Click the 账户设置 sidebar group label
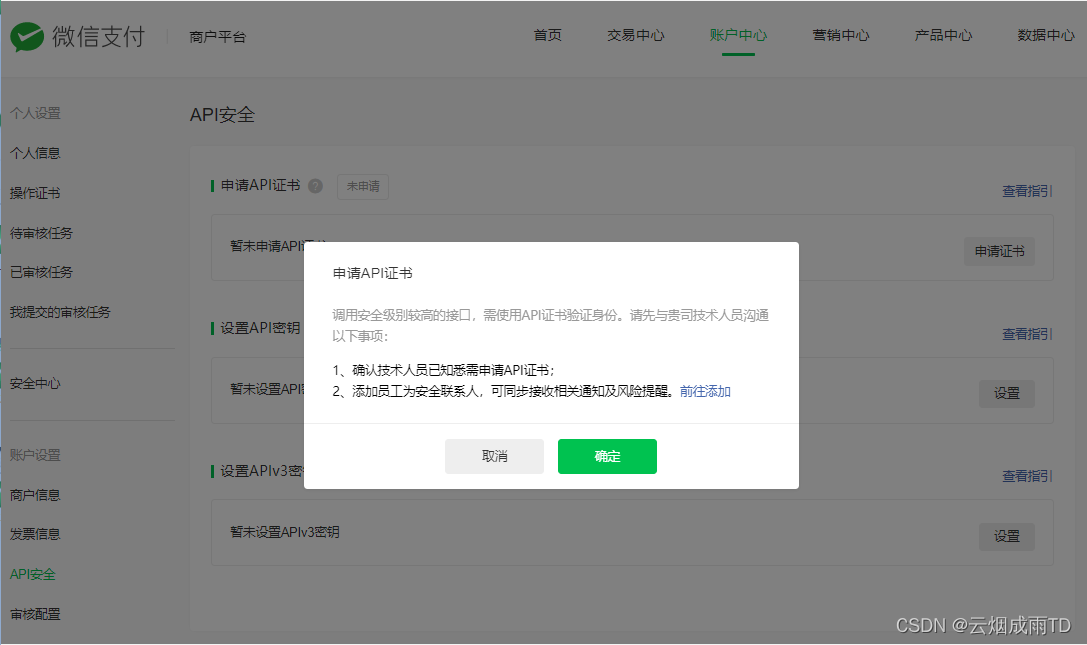The image size is (1087, 645). coord(35,456)
